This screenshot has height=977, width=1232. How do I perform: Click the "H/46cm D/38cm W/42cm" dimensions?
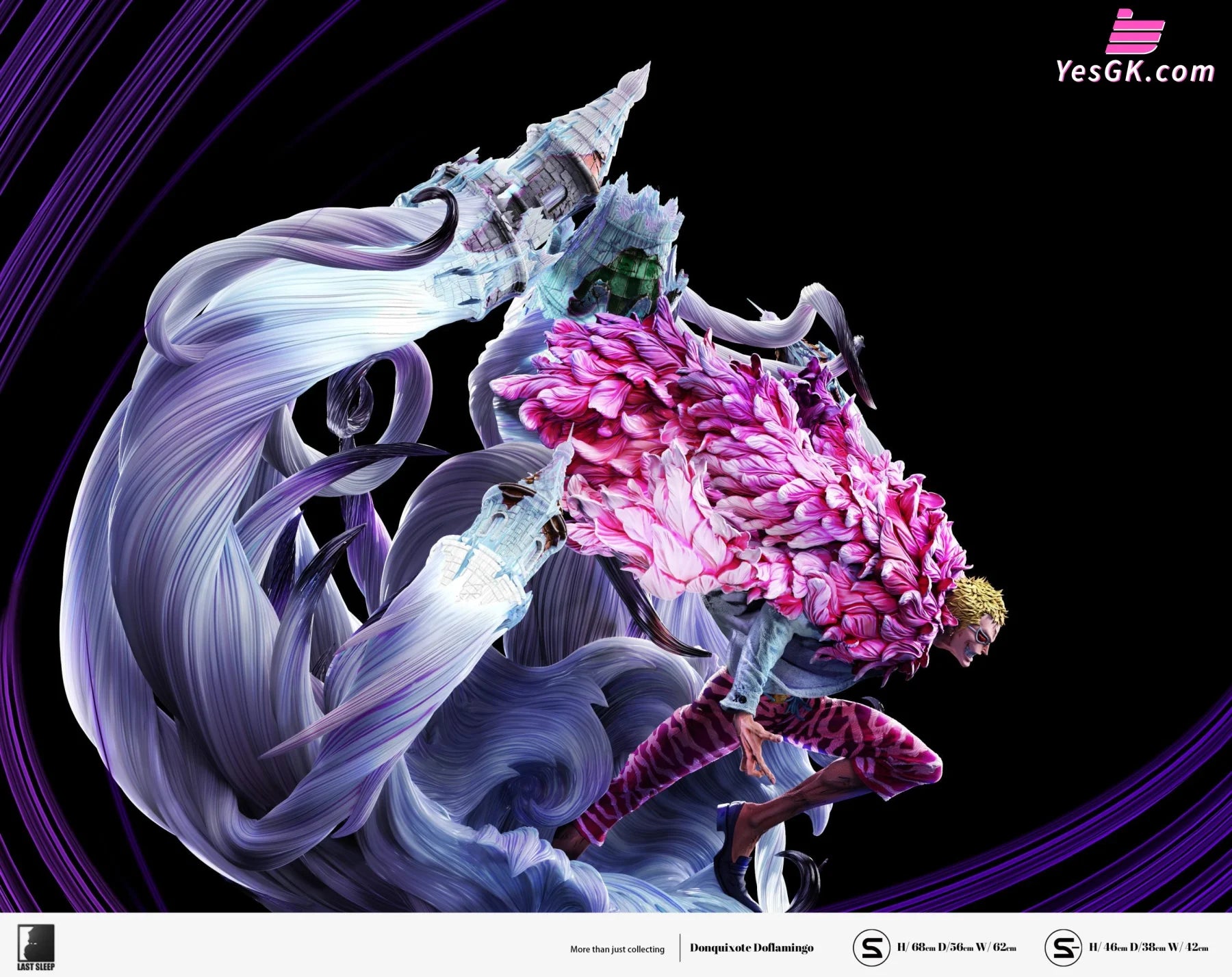coord(1148,948)
